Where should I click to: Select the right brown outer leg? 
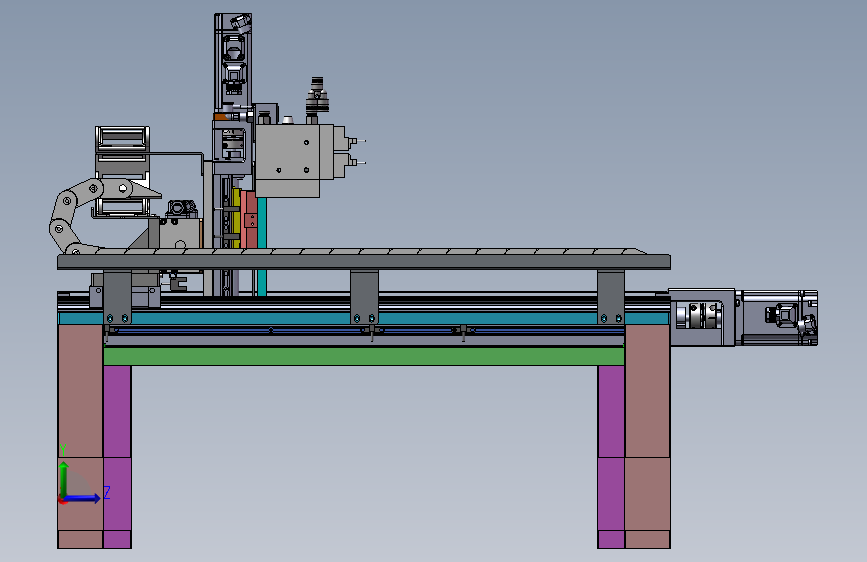click(x=647, y=436)
